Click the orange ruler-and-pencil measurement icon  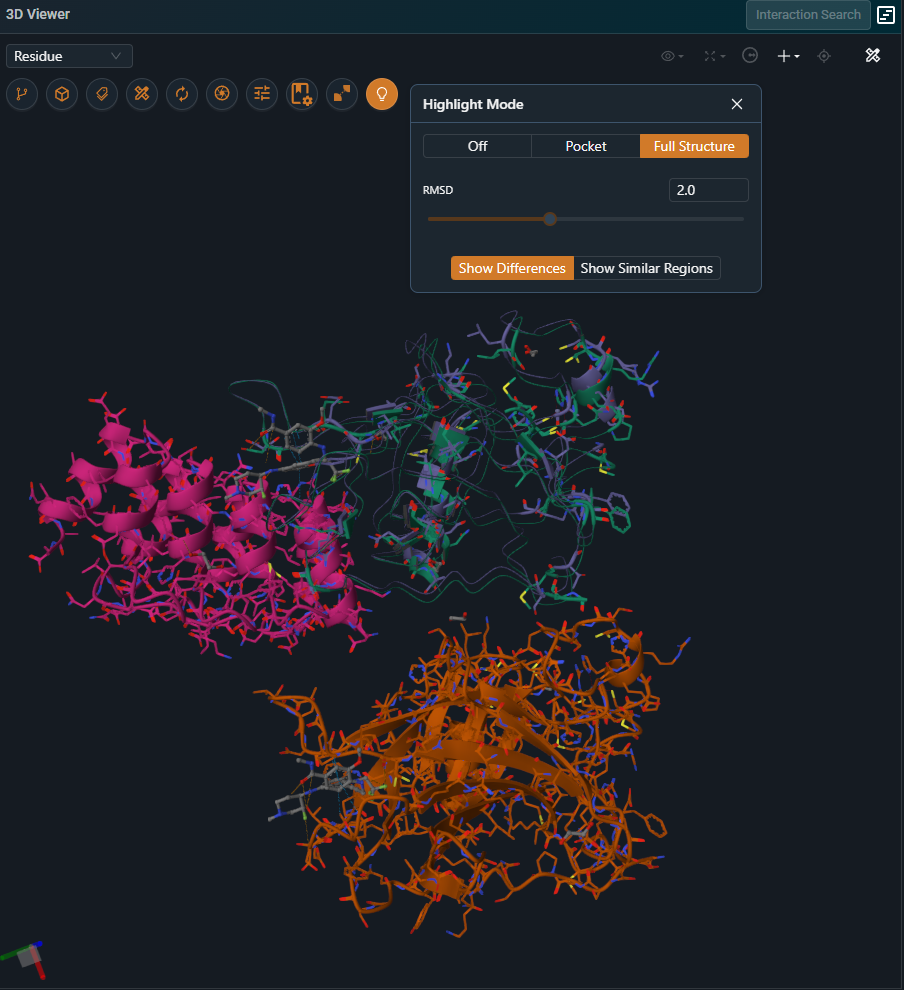[x=142, y=94]
